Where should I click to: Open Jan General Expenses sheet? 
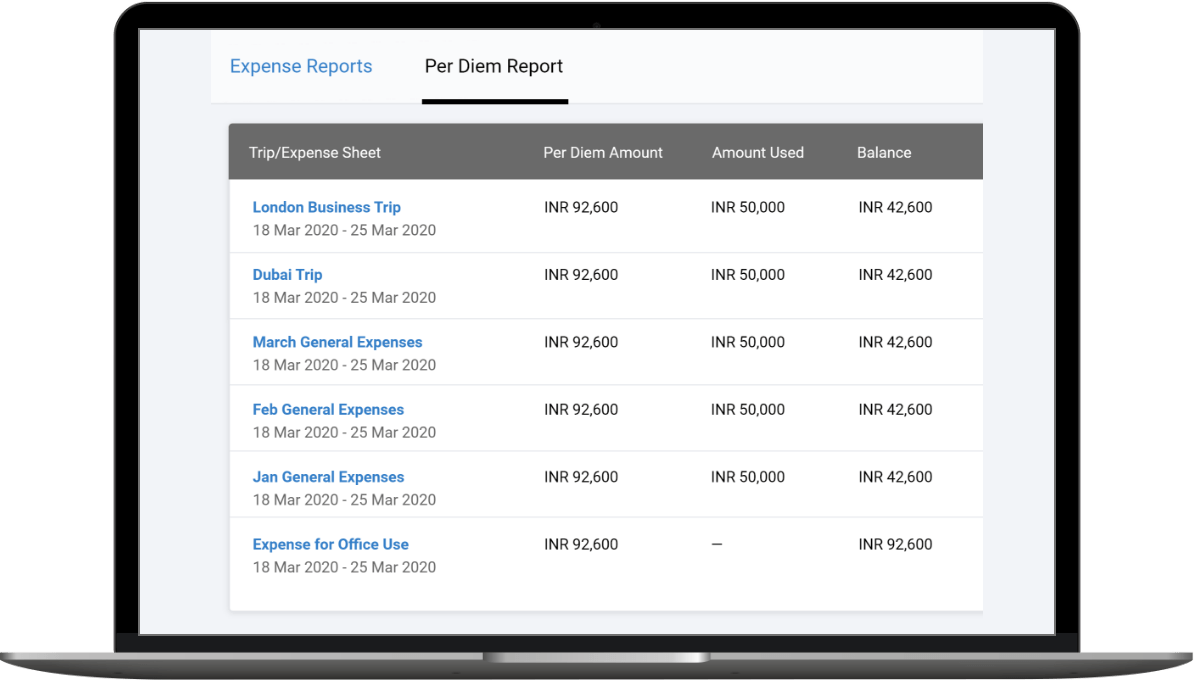(x=328, y=477)
